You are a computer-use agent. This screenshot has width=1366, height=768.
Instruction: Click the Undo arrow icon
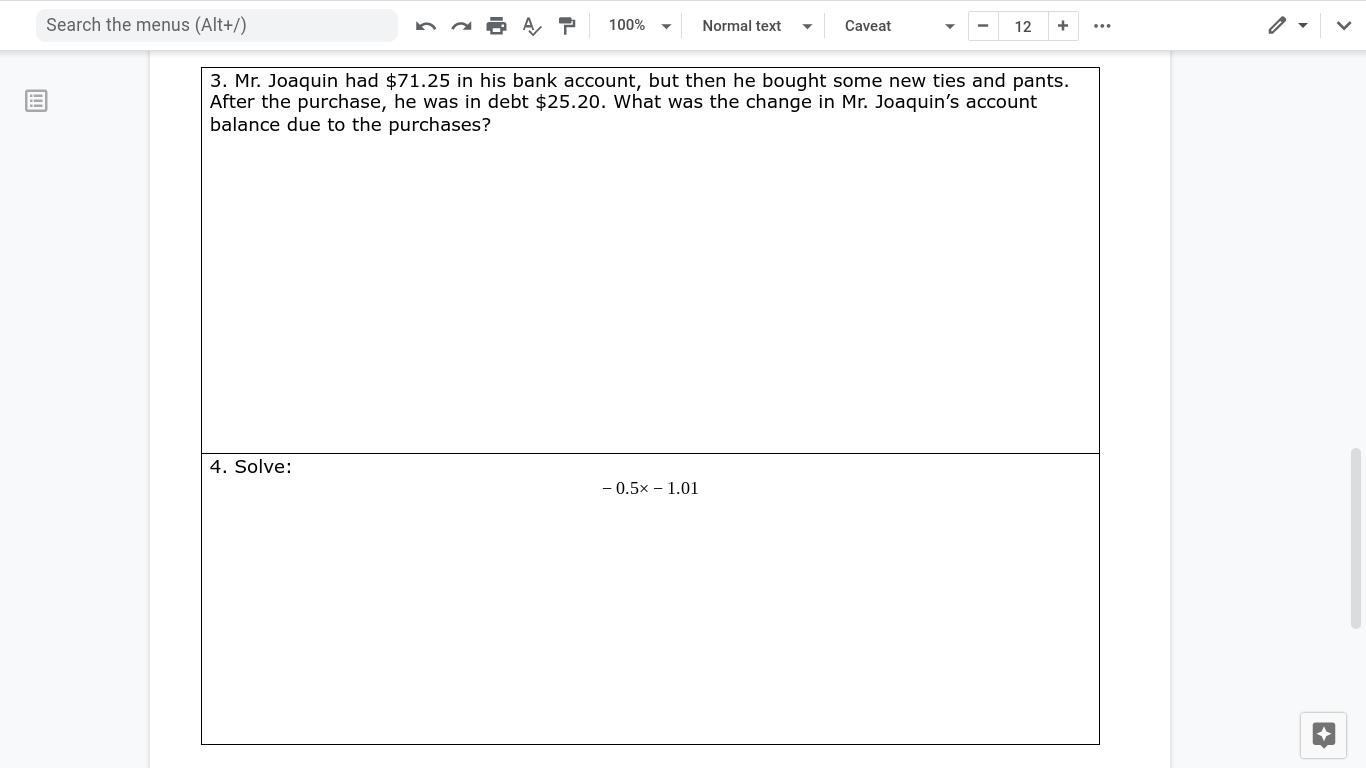[x=425, y=26]
